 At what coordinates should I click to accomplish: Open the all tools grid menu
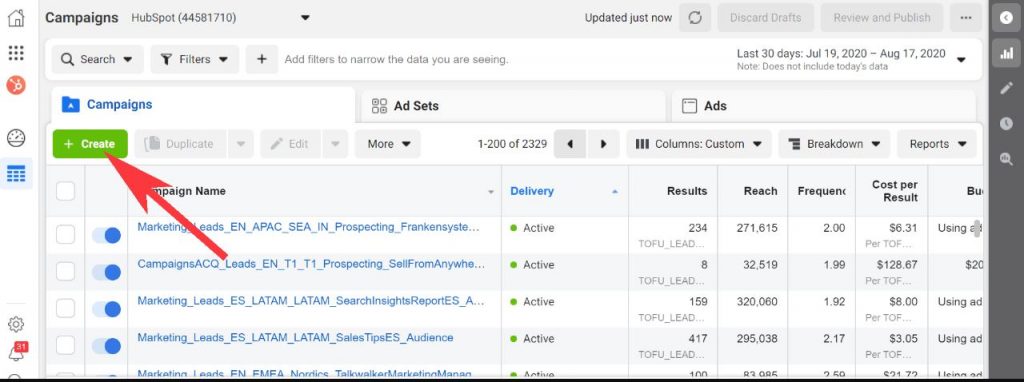click(x=16, y=52)
